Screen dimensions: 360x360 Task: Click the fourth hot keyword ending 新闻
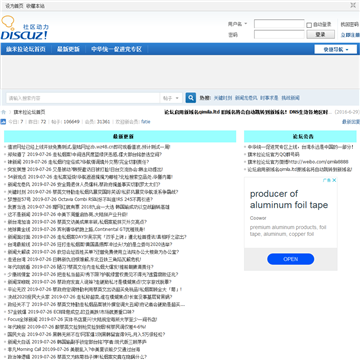(290, 98)
